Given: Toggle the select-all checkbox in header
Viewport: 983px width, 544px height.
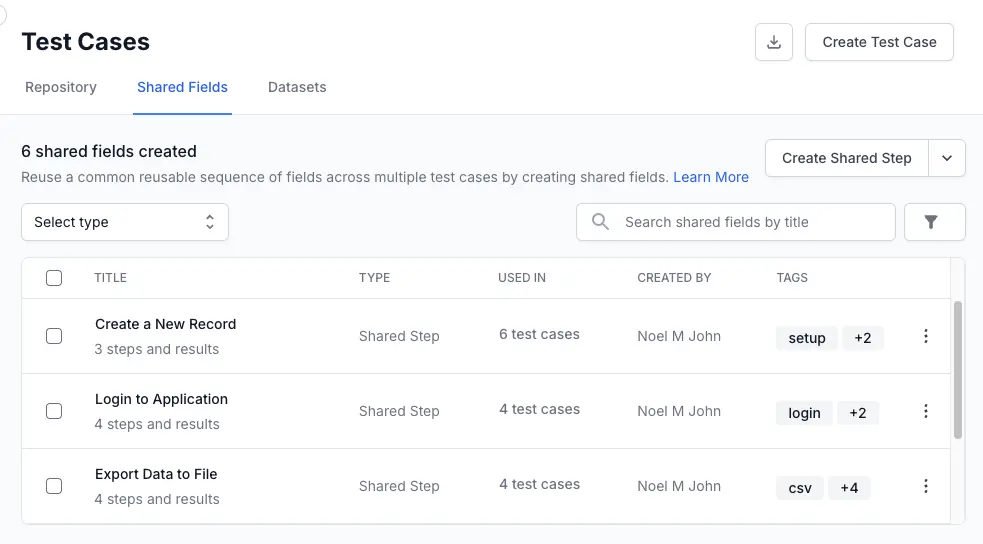Looking at the screenshot, I should (54, 278).
